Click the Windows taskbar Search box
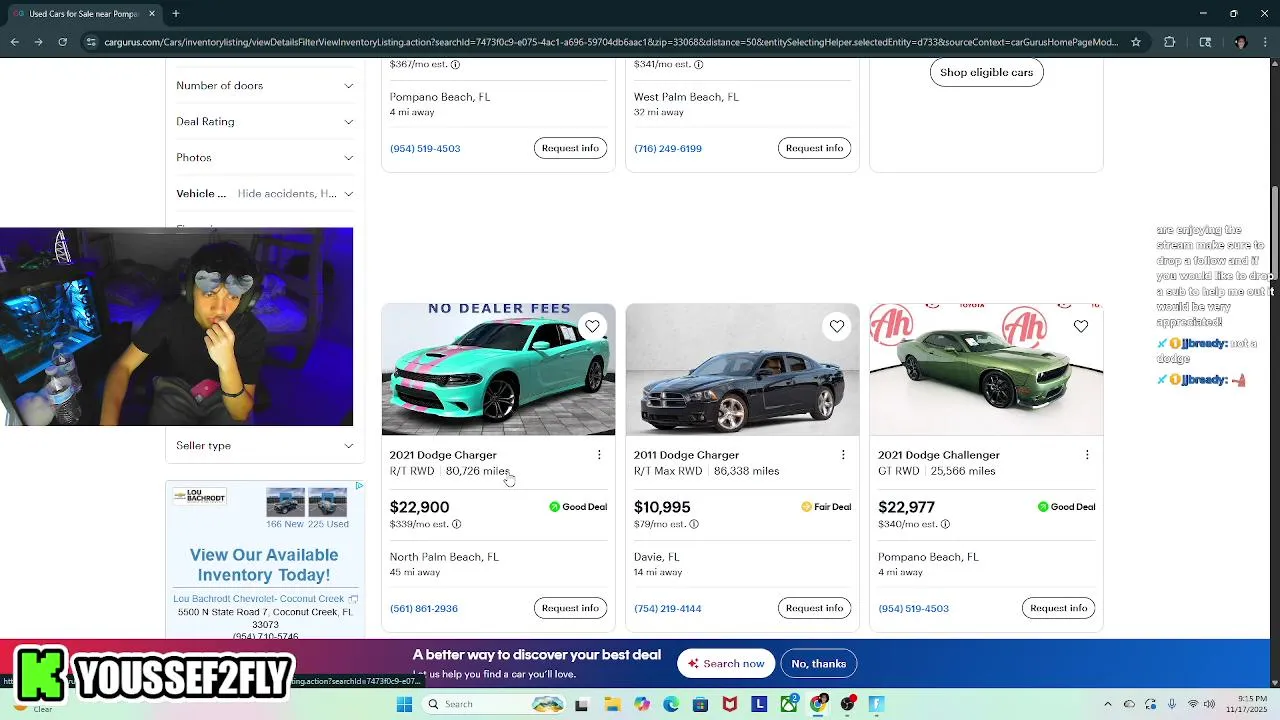Screen dimensions: 1280x720 [x=494, y=704]
